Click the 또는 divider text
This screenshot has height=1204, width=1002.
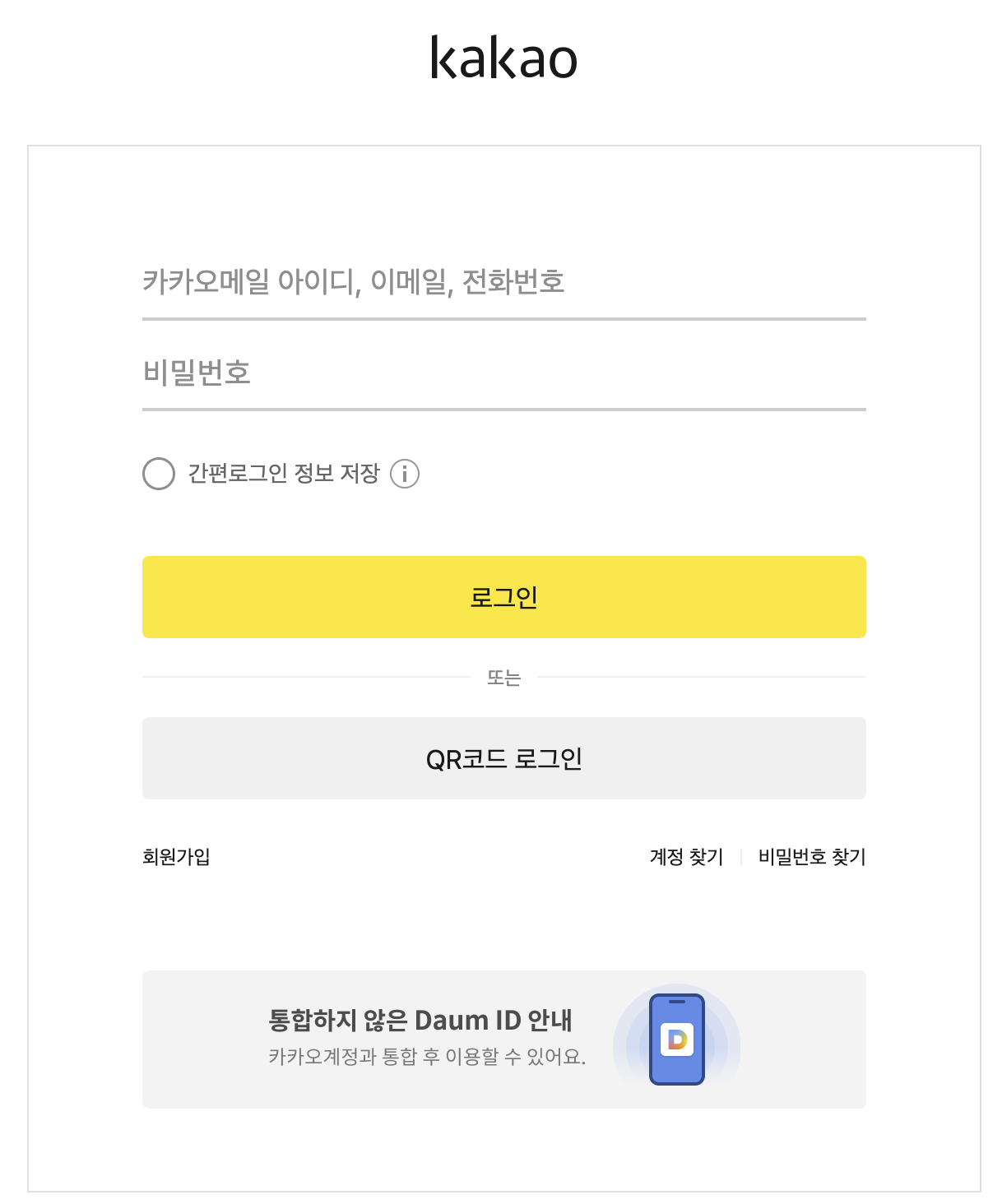coord(504,677)
